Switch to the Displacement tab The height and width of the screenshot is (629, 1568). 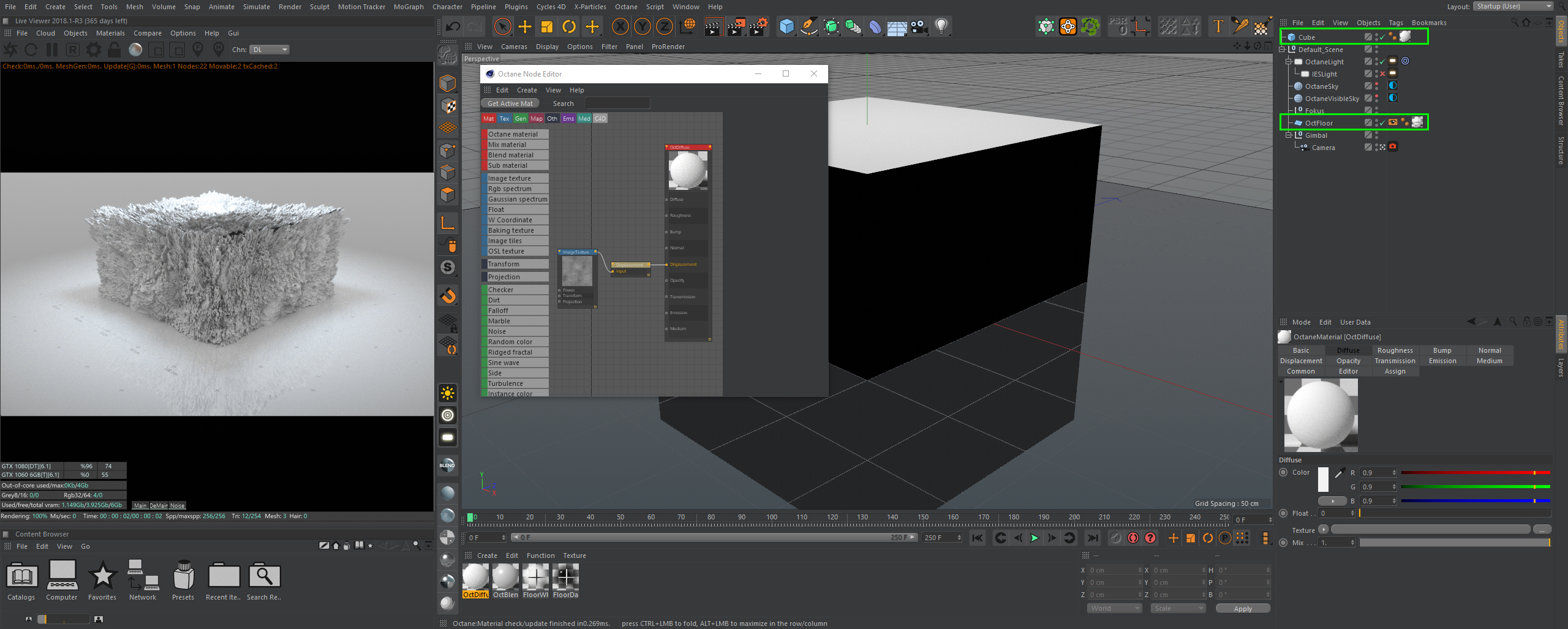(x=1301, y=361)
